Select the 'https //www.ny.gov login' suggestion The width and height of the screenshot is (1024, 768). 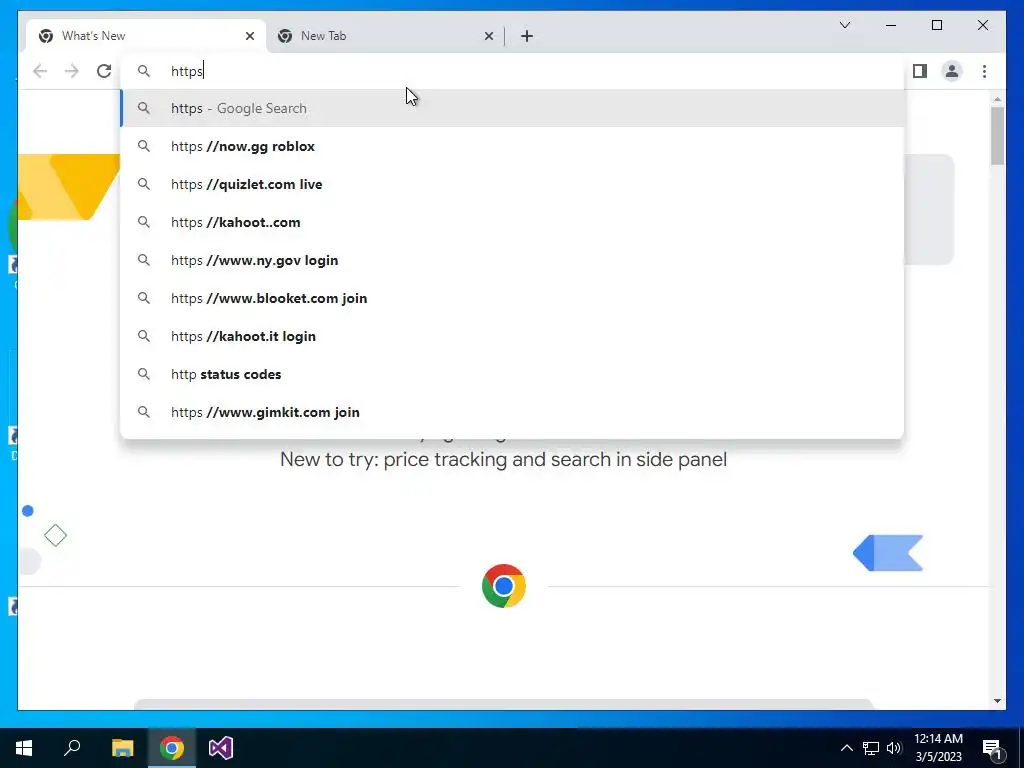pyautogui.click(x=513, y=260)
